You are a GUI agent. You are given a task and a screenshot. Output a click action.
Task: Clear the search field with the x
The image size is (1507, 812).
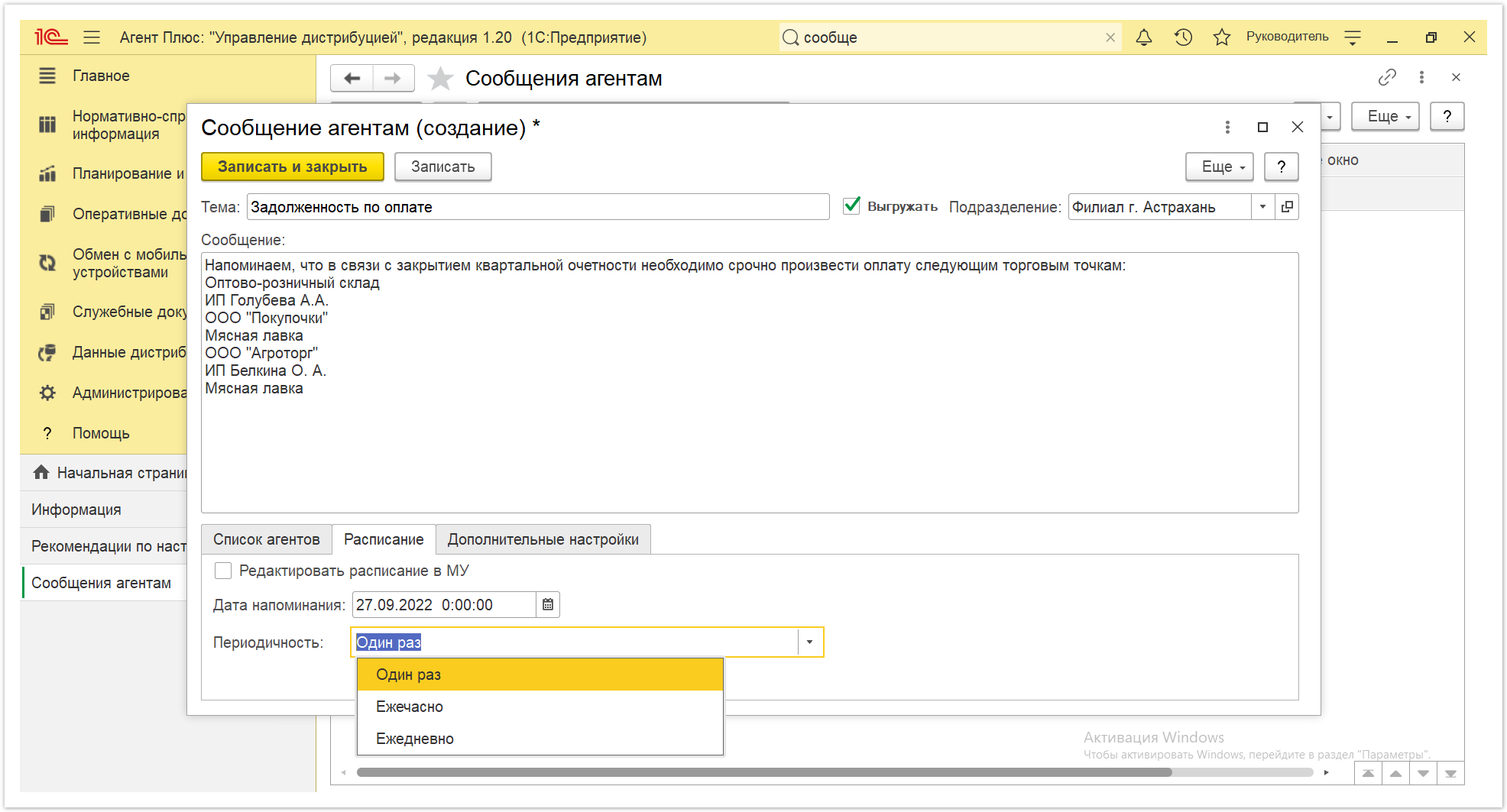(x=1110, y=37)
